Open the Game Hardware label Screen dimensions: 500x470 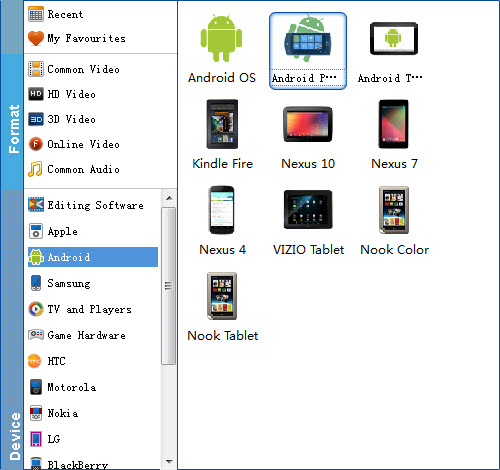(x=87, y=335)
